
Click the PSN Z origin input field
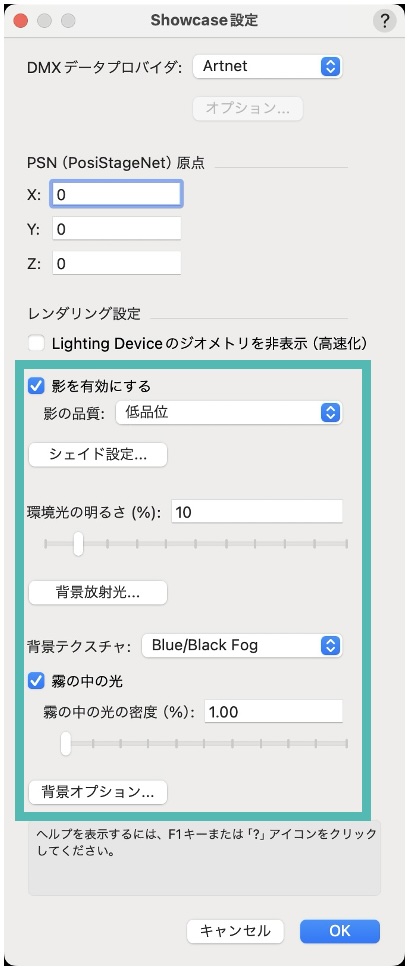[x=116, y=264]
